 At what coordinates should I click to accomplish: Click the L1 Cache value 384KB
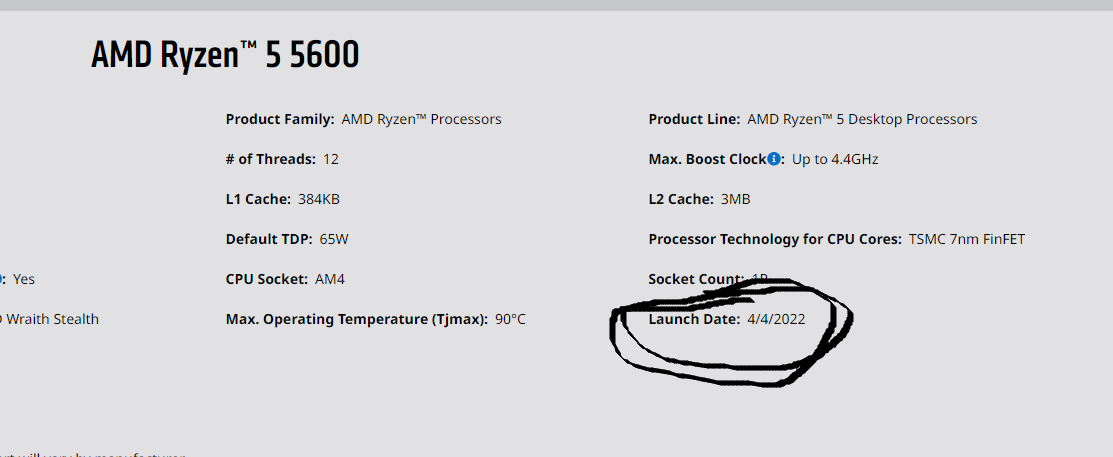click(319, 199)
